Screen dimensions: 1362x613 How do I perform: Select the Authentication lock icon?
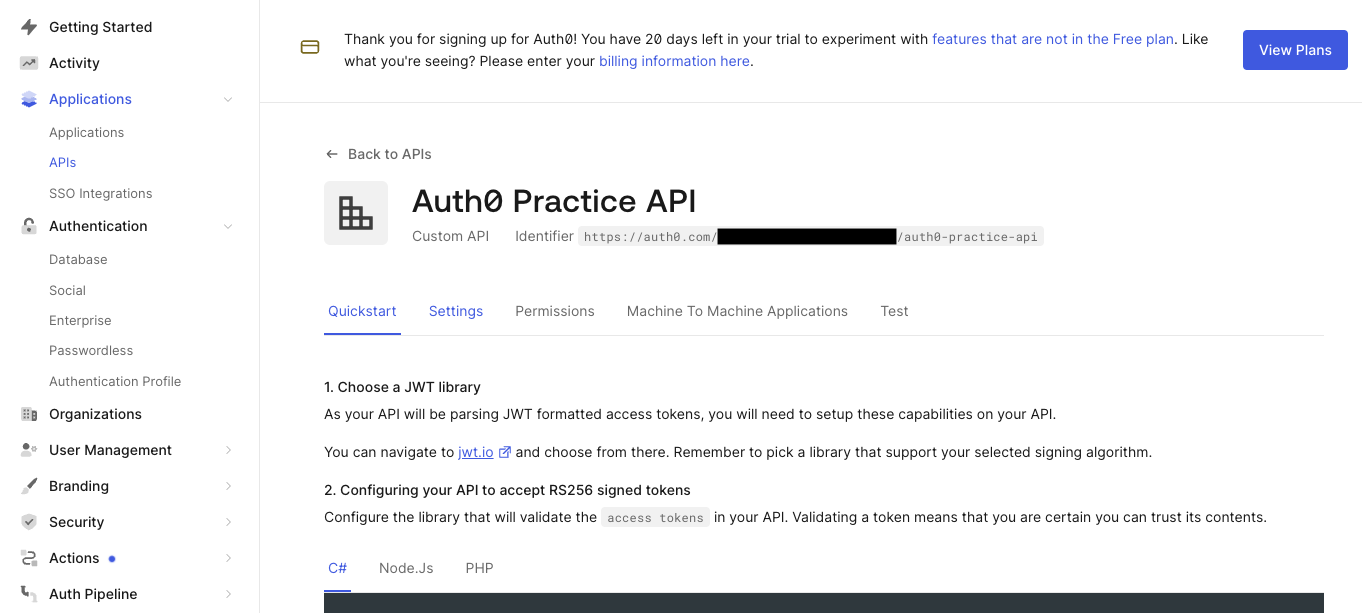(x=29, y=225)
